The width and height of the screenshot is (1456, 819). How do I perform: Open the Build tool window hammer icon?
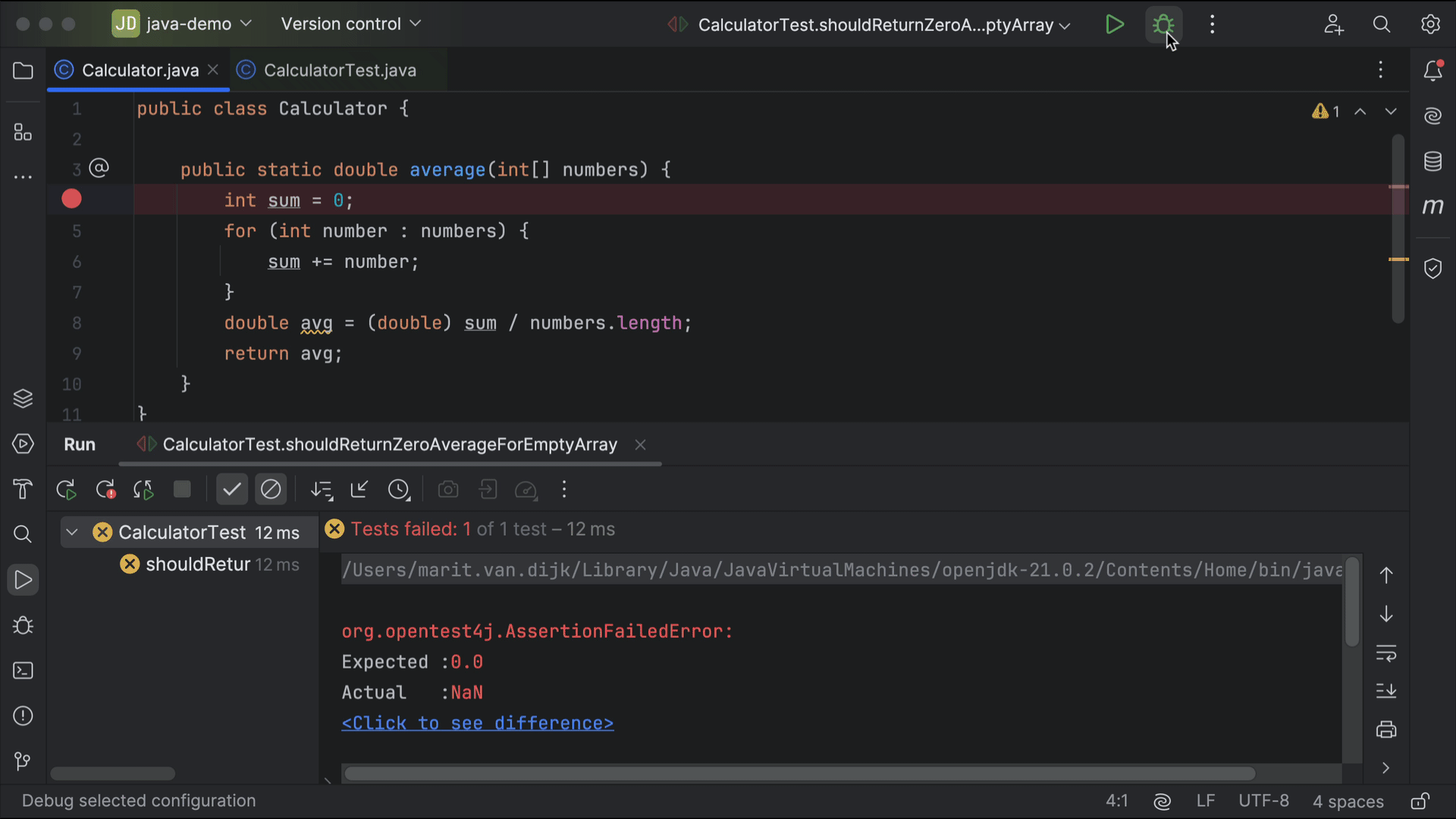point(23,489)
